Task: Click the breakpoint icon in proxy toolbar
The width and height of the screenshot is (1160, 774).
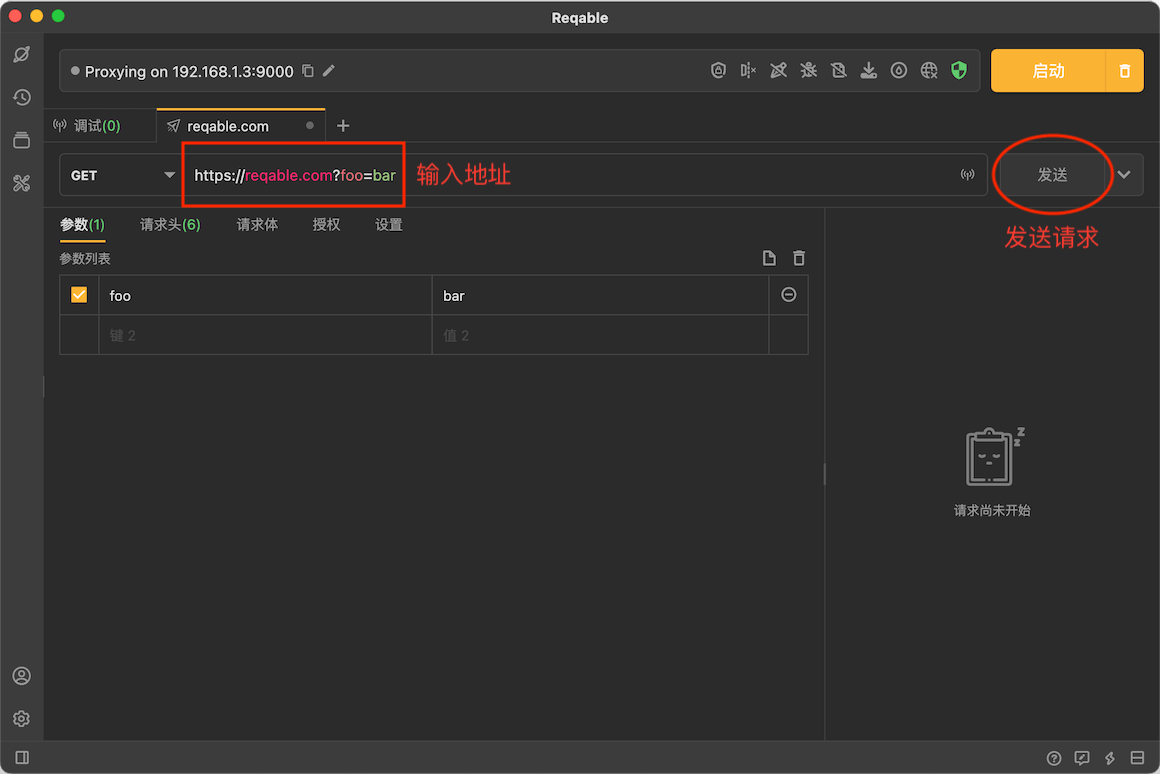Action: [748, 70]
